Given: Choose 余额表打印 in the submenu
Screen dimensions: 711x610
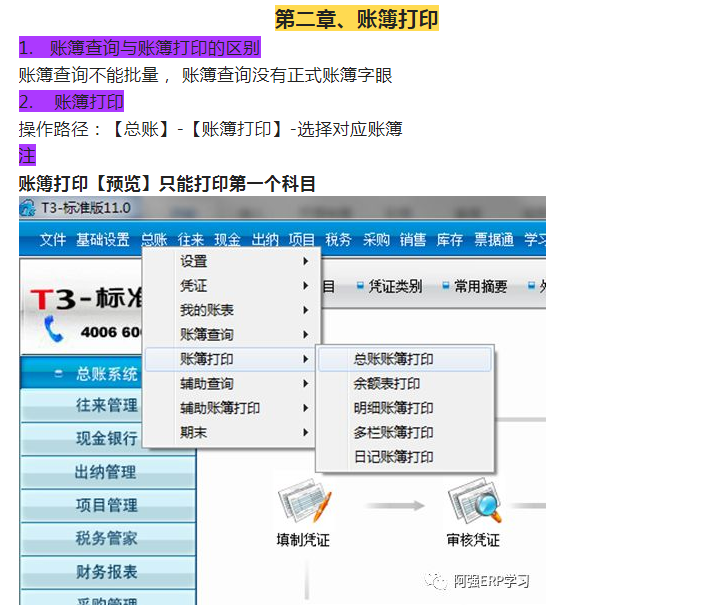Looking at the screenshot, I should (386, 384).
